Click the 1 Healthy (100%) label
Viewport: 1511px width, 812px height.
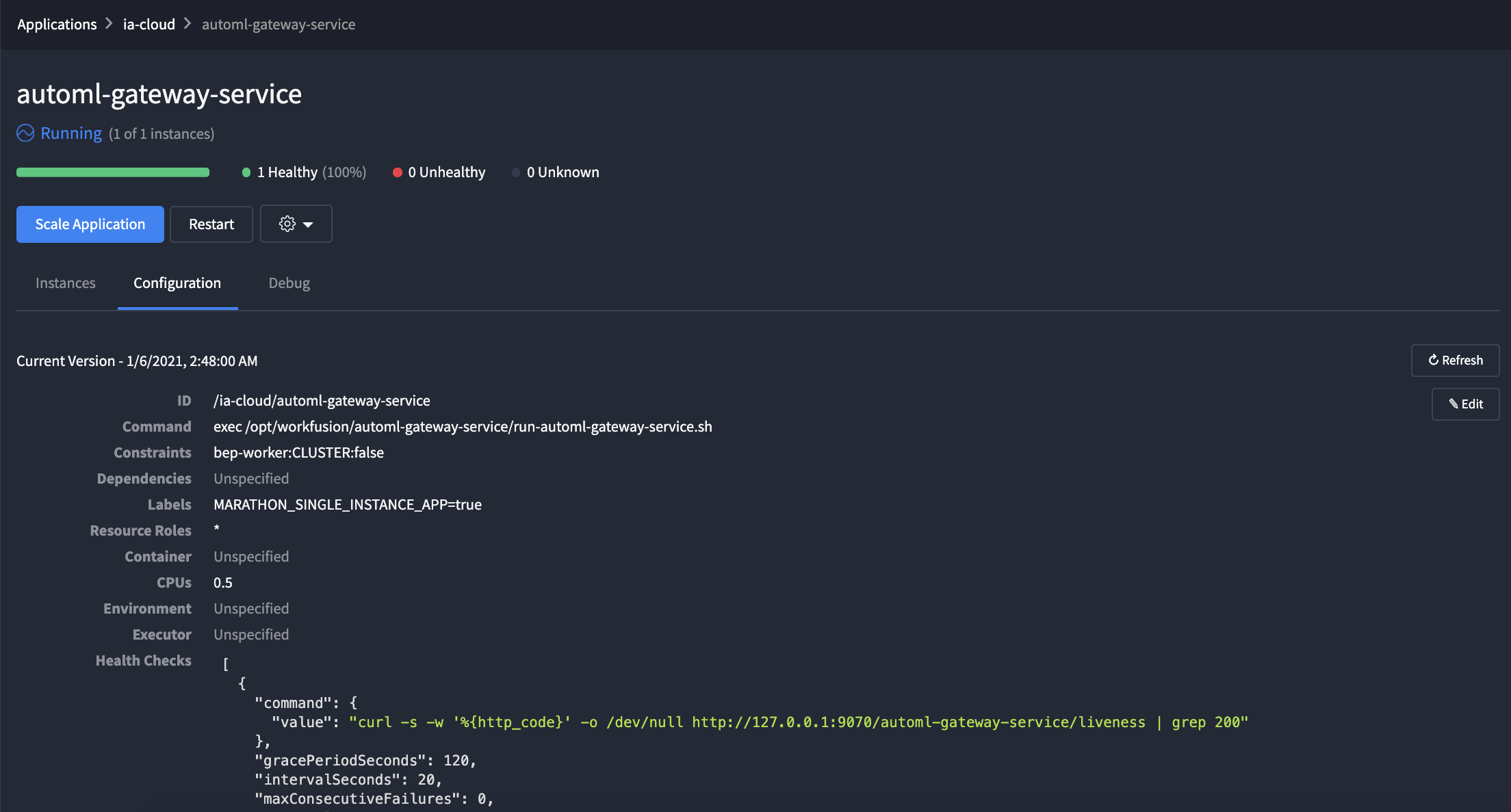(312, 172)
